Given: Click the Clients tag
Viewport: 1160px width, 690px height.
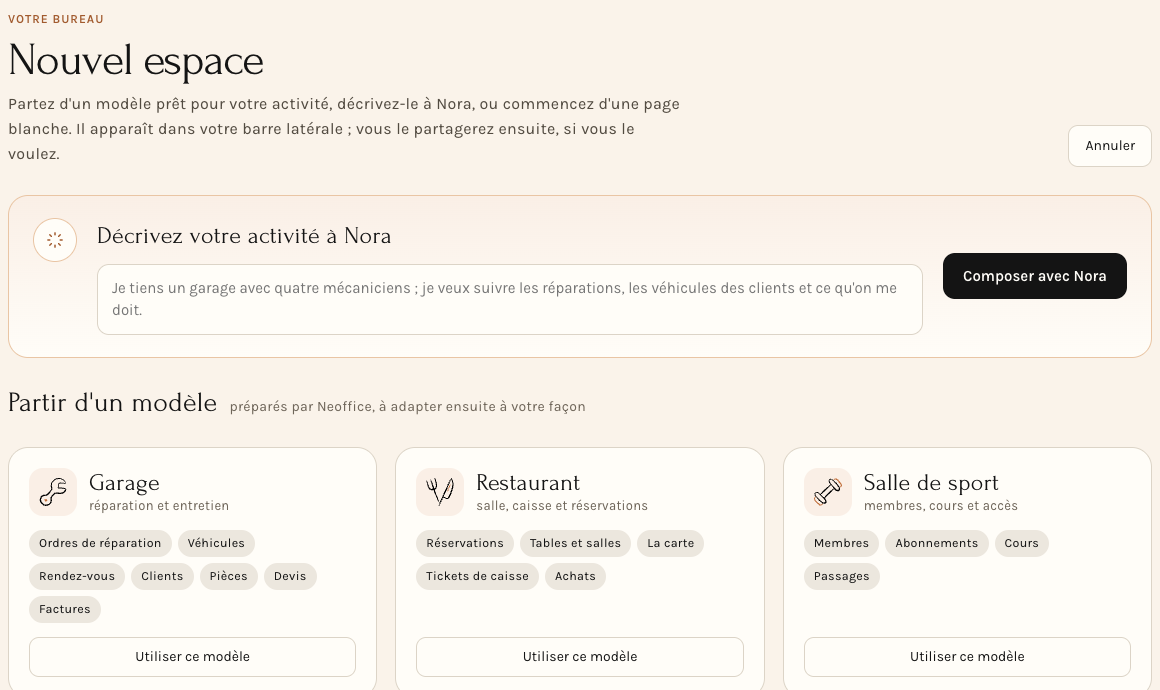Looking at the screenshot, I should click(x=162, y=576).
